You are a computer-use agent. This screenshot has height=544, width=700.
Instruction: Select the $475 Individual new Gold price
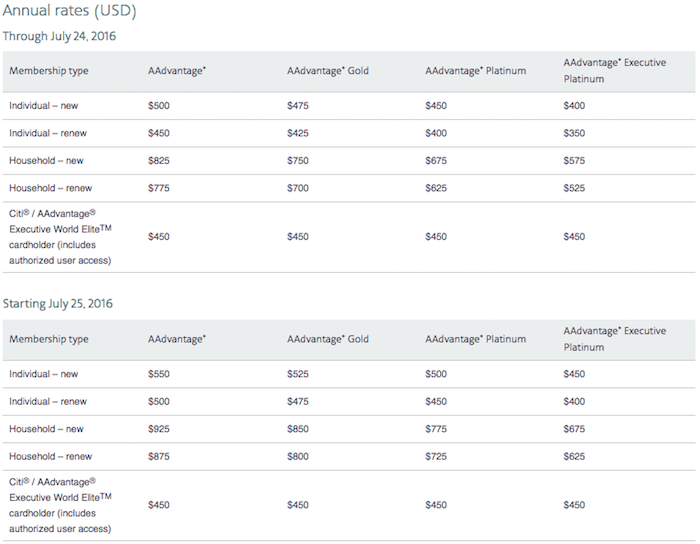tap(298, 106)
